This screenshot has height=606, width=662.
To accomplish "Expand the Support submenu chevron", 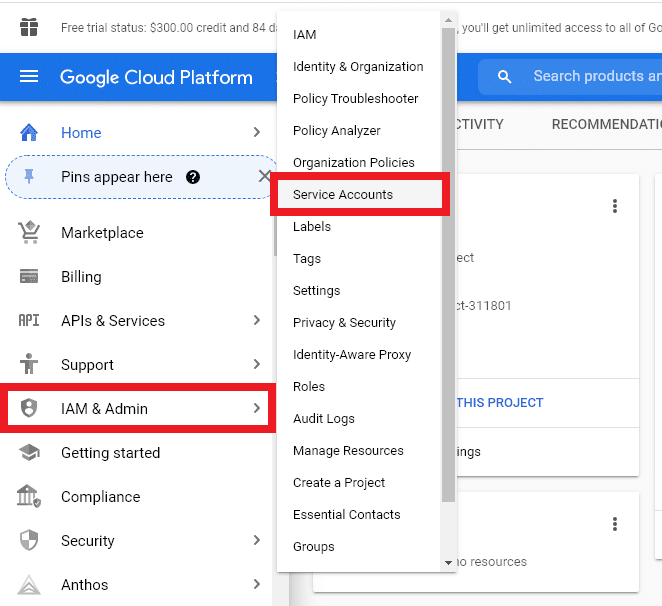I will click(x=257, y=364).
